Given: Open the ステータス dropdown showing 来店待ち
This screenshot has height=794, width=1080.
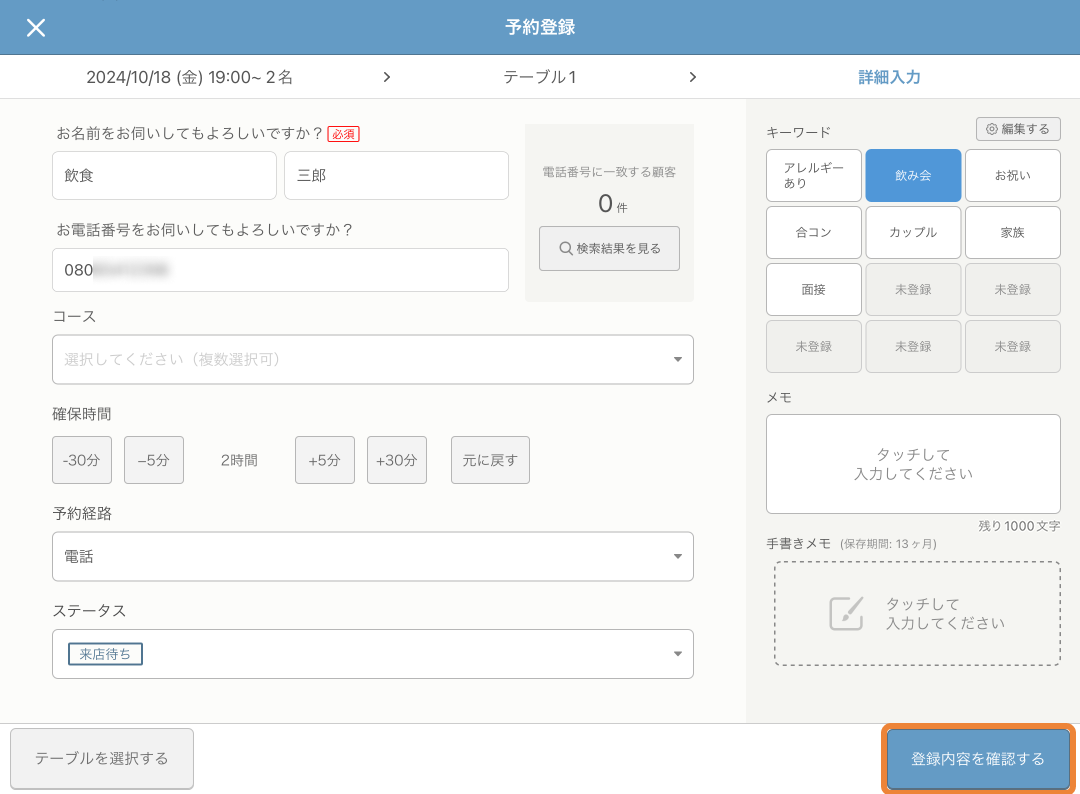Looking at the screenshot, I should pos(372,653).
